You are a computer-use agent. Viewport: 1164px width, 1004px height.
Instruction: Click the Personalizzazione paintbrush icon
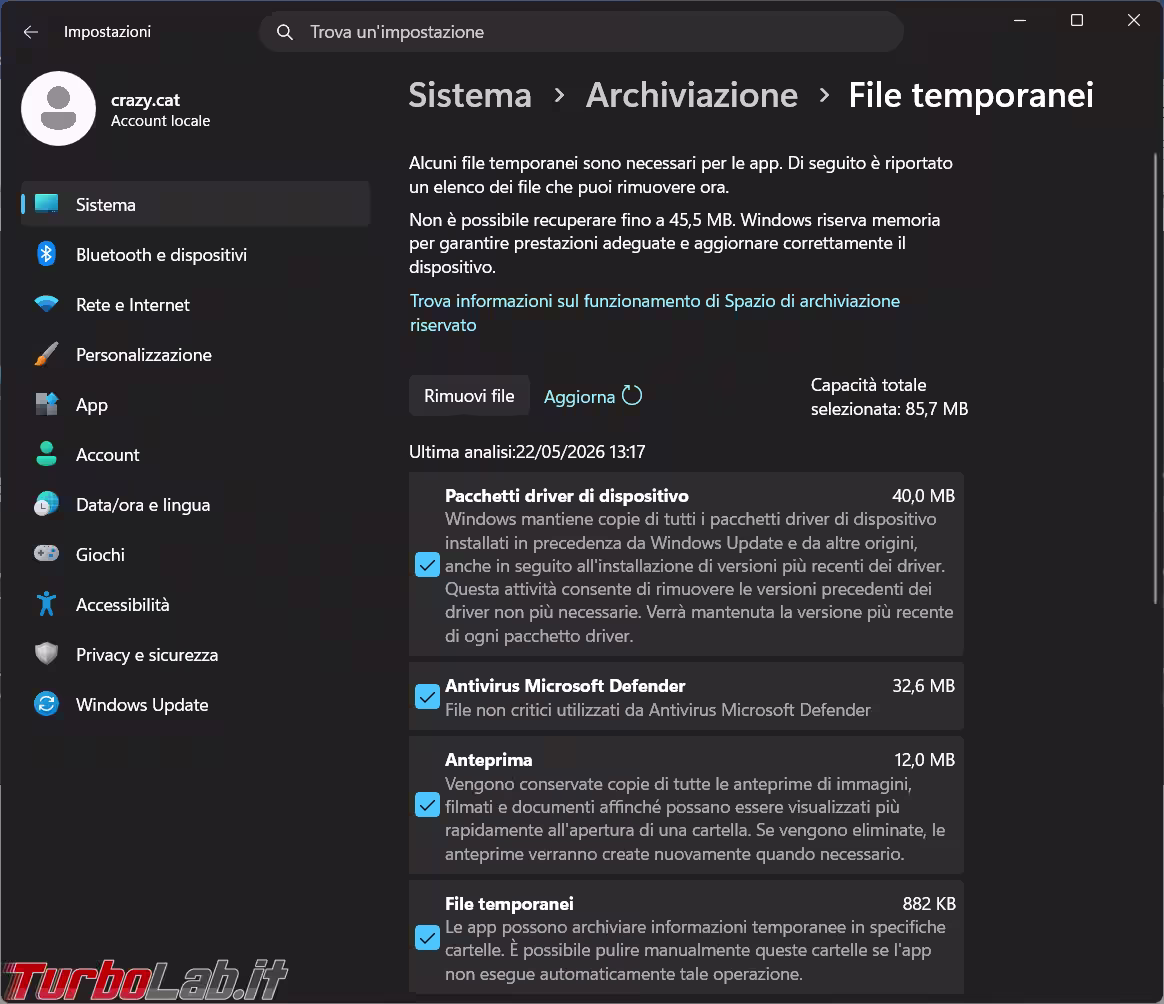click(46, 354)
